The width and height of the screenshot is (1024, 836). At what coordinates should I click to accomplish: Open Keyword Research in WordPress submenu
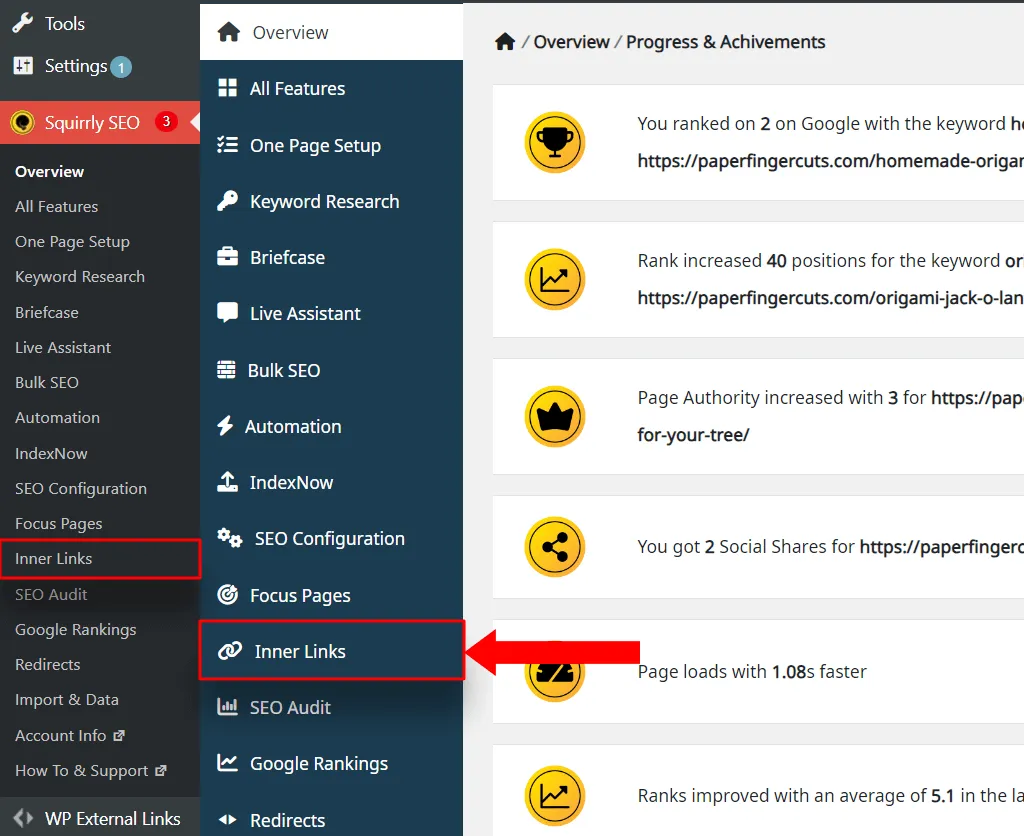click(80, 277)
